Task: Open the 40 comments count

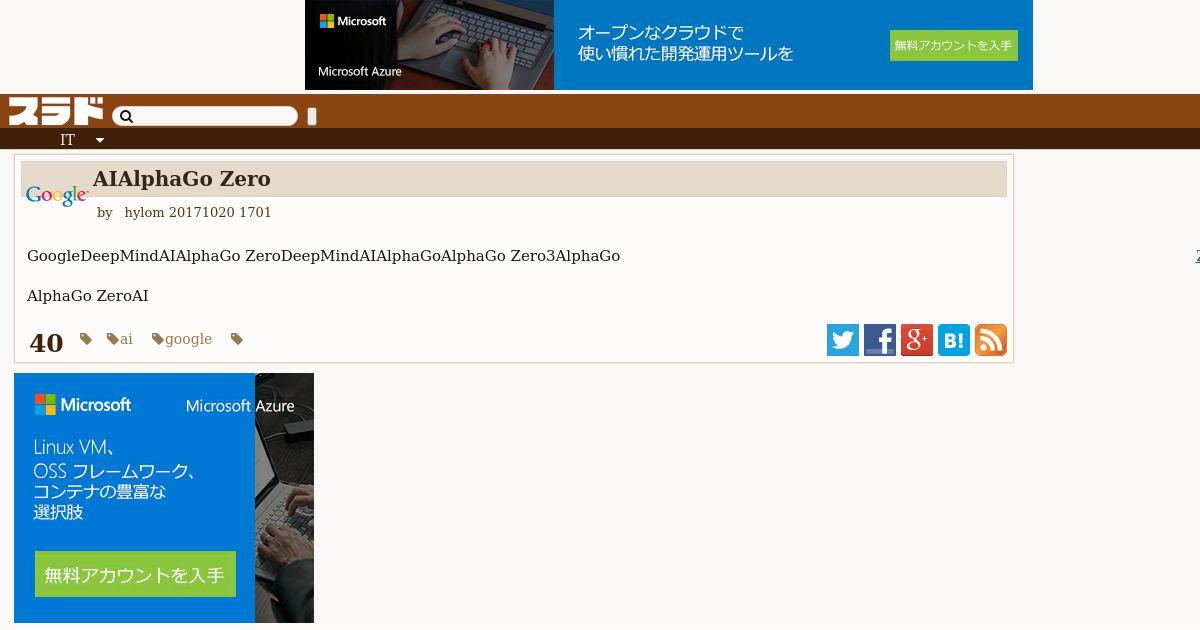Action: click(46, 343)
